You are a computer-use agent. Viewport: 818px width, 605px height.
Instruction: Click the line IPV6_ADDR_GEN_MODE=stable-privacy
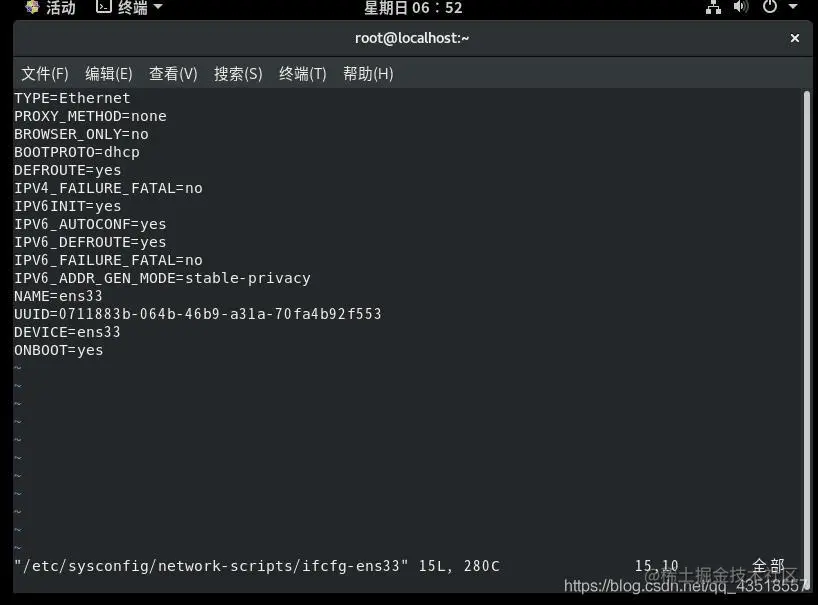162,278
